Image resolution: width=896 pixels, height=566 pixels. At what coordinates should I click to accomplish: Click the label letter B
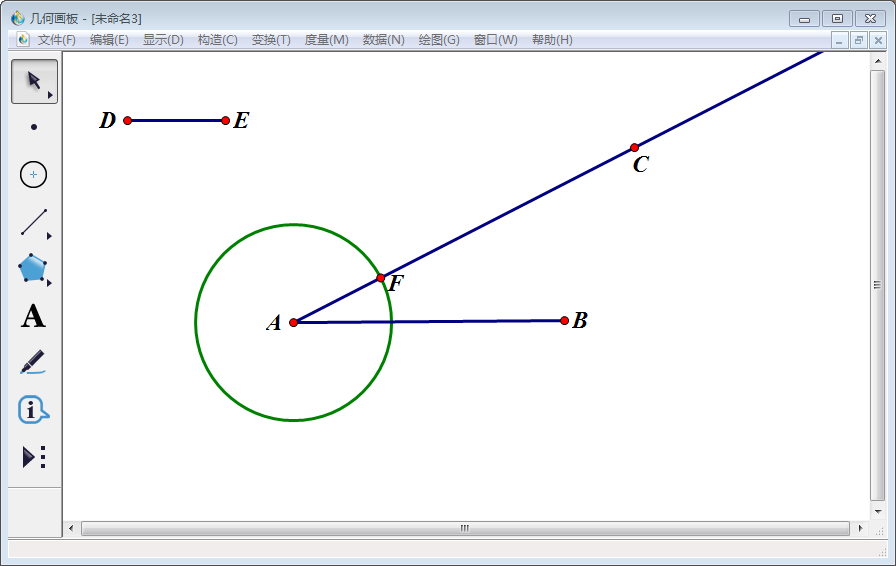(x=580, y=321)
